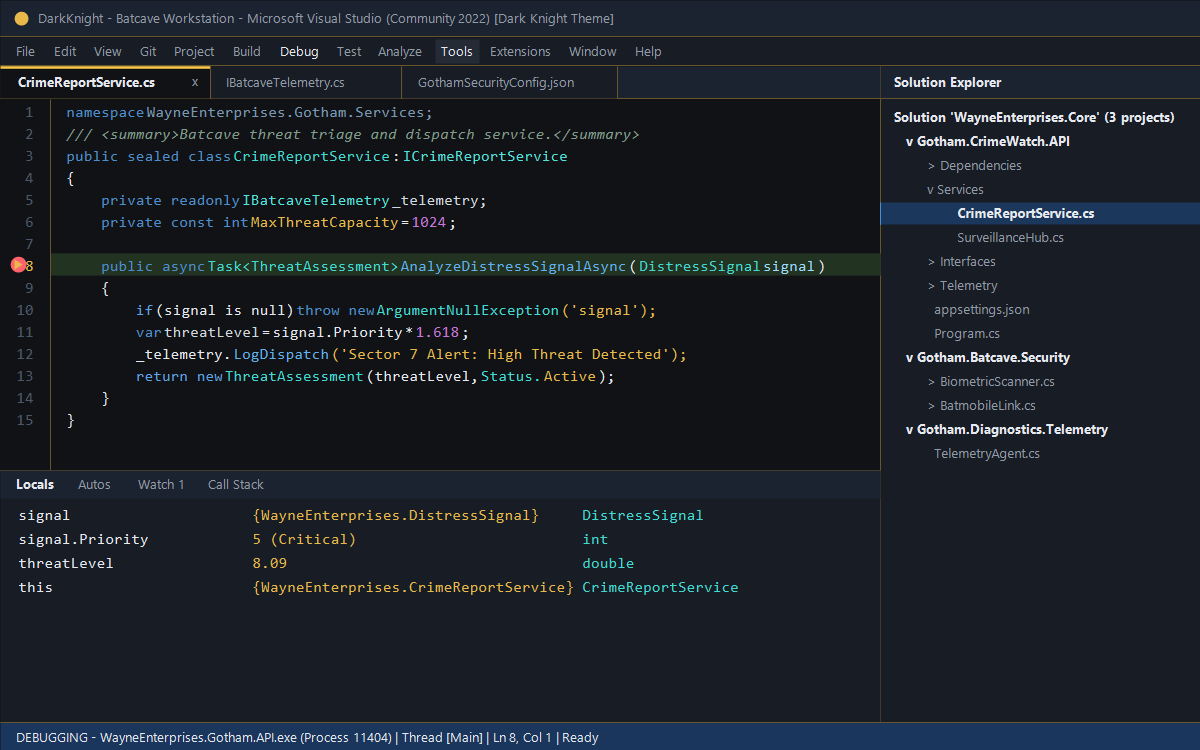
Task: Click line number 12 in the gutter
Action: click(x=25, y=354)
